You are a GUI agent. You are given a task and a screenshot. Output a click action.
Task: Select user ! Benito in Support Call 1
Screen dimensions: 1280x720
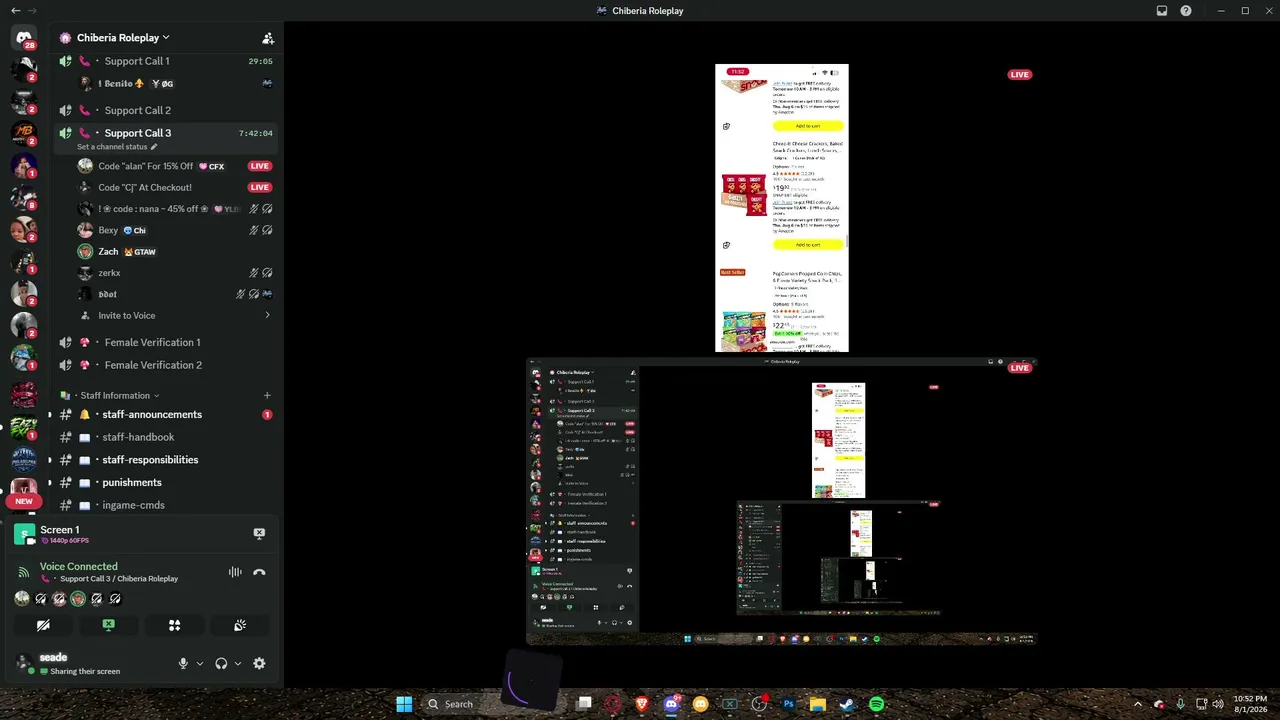[175, 83]
